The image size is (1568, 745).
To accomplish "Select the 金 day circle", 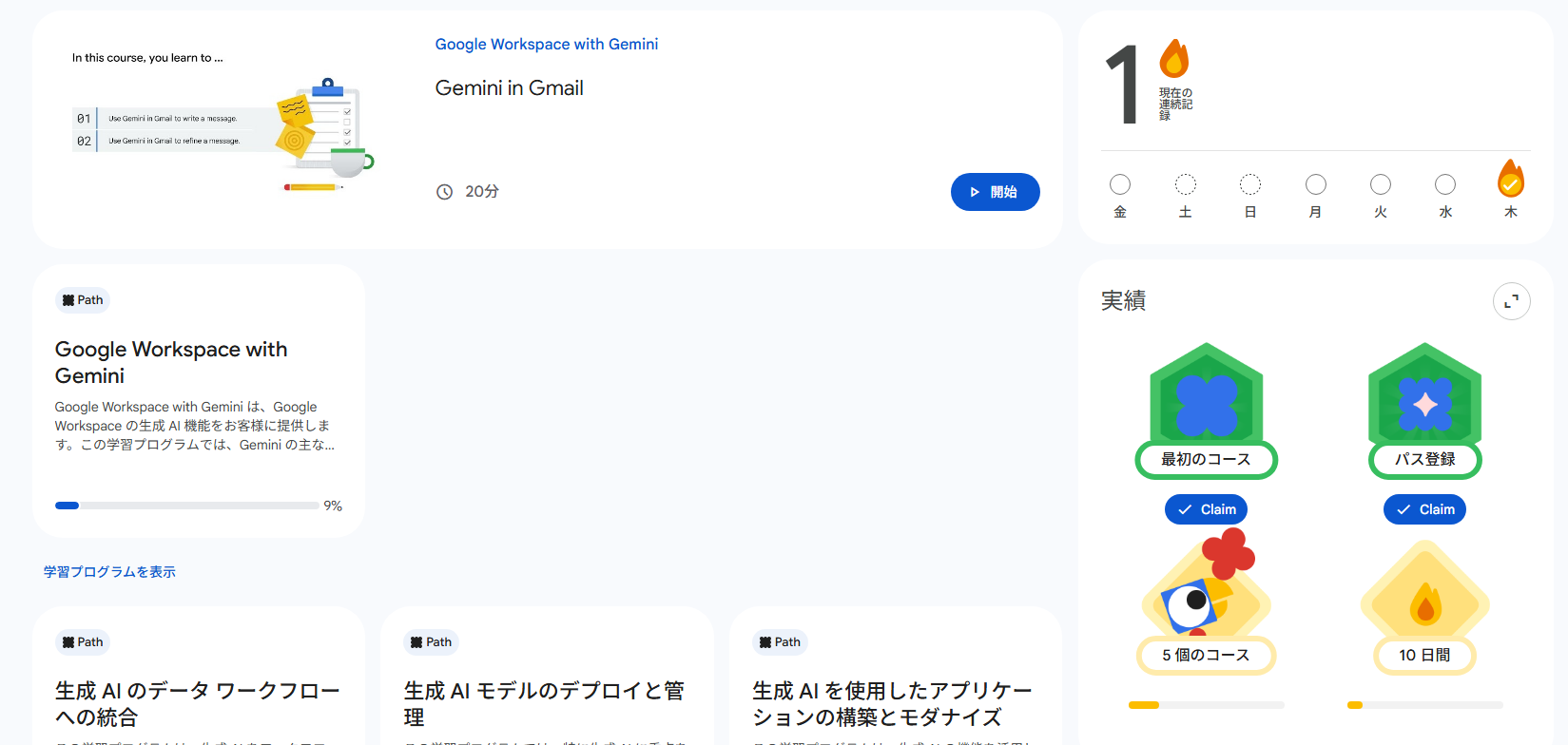I will [1120, 184].
